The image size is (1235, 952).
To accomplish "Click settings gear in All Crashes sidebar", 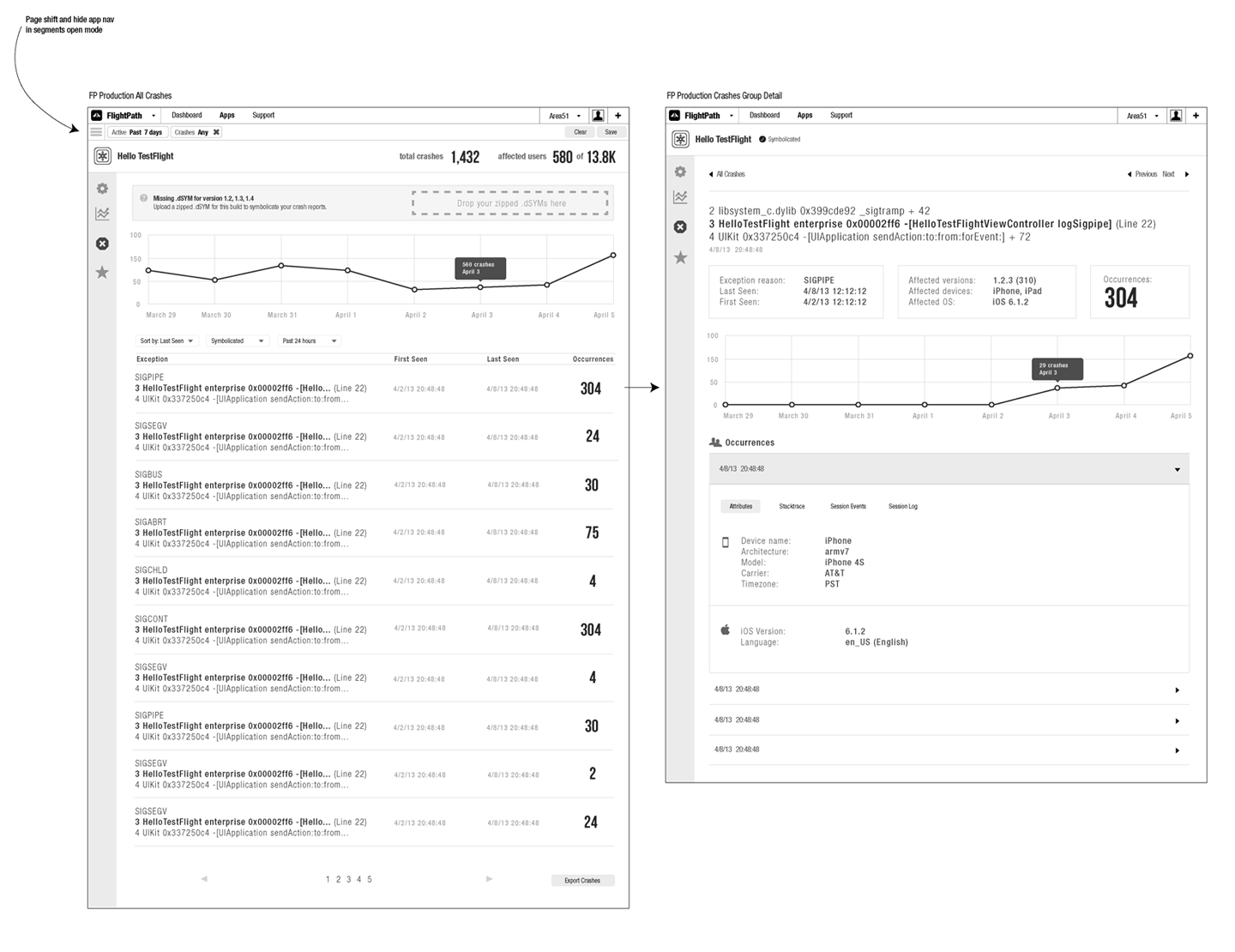I will pyautogui.click(x=102, y=189).
